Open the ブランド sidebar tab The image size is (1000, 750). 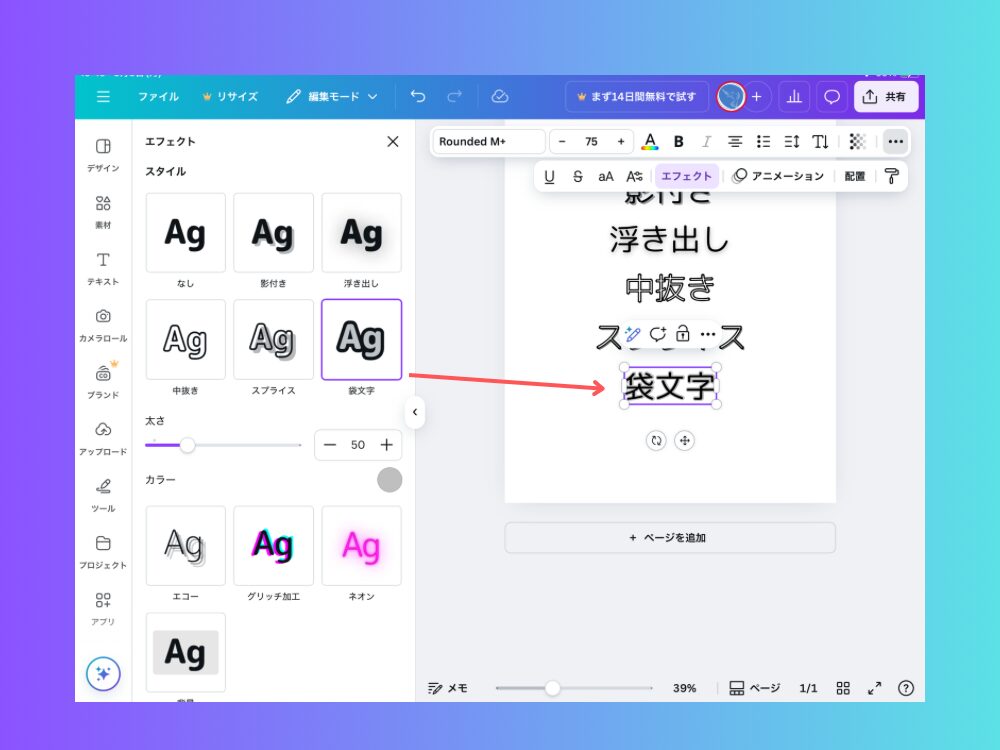[103, 381]
